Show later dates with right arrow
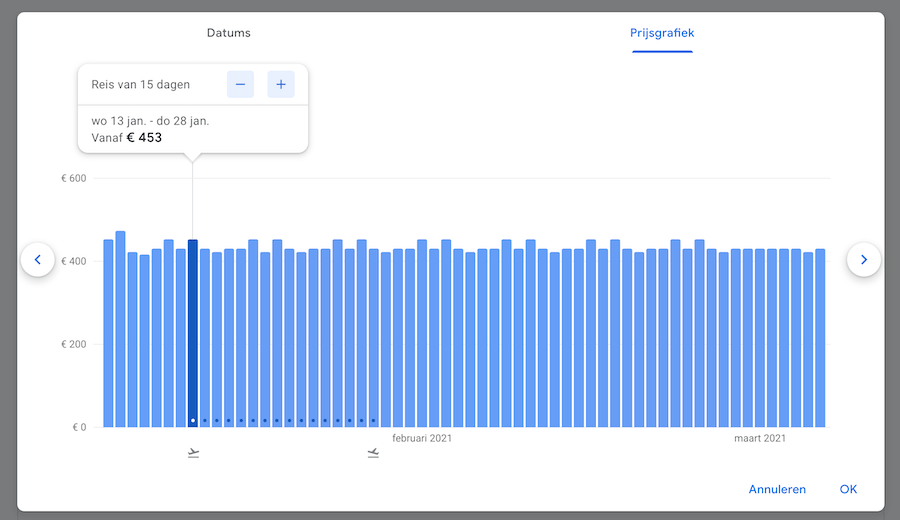 864,260
